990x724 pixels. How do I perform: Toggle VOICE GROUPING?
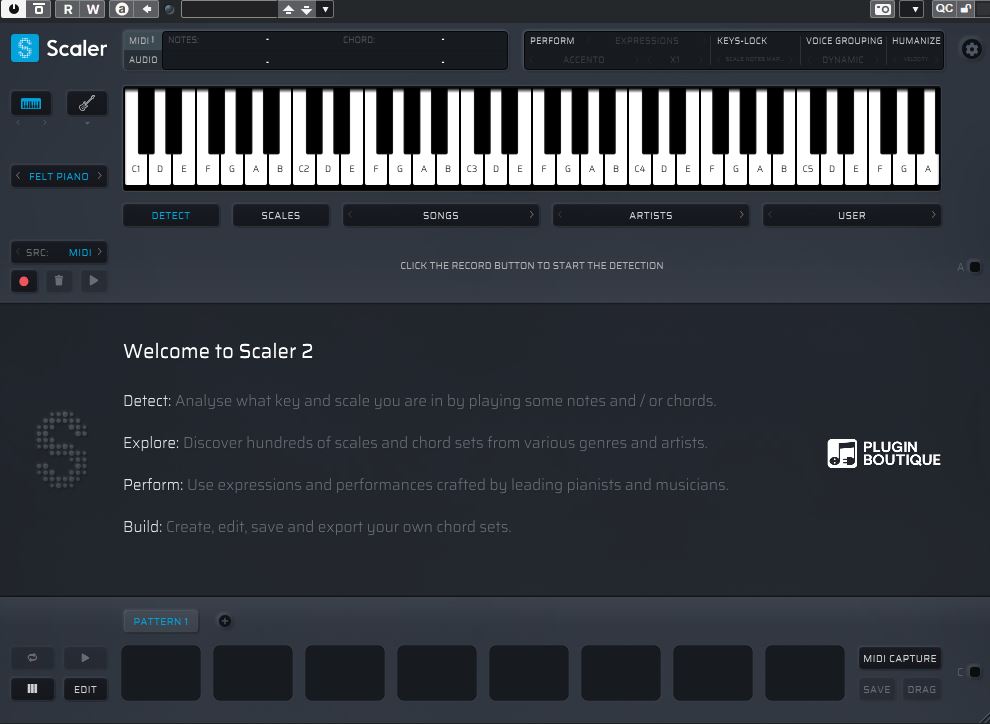(x=844, y=40)
